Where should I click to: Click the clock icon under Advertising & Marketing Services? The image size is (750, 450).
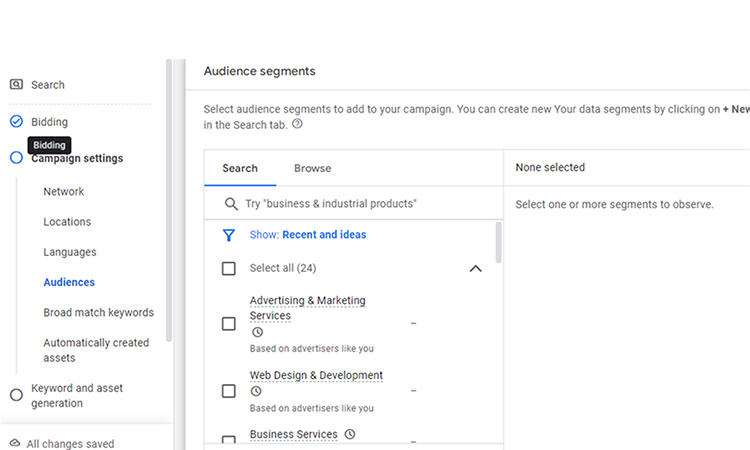pyautogui.click(x=257, y=332)
